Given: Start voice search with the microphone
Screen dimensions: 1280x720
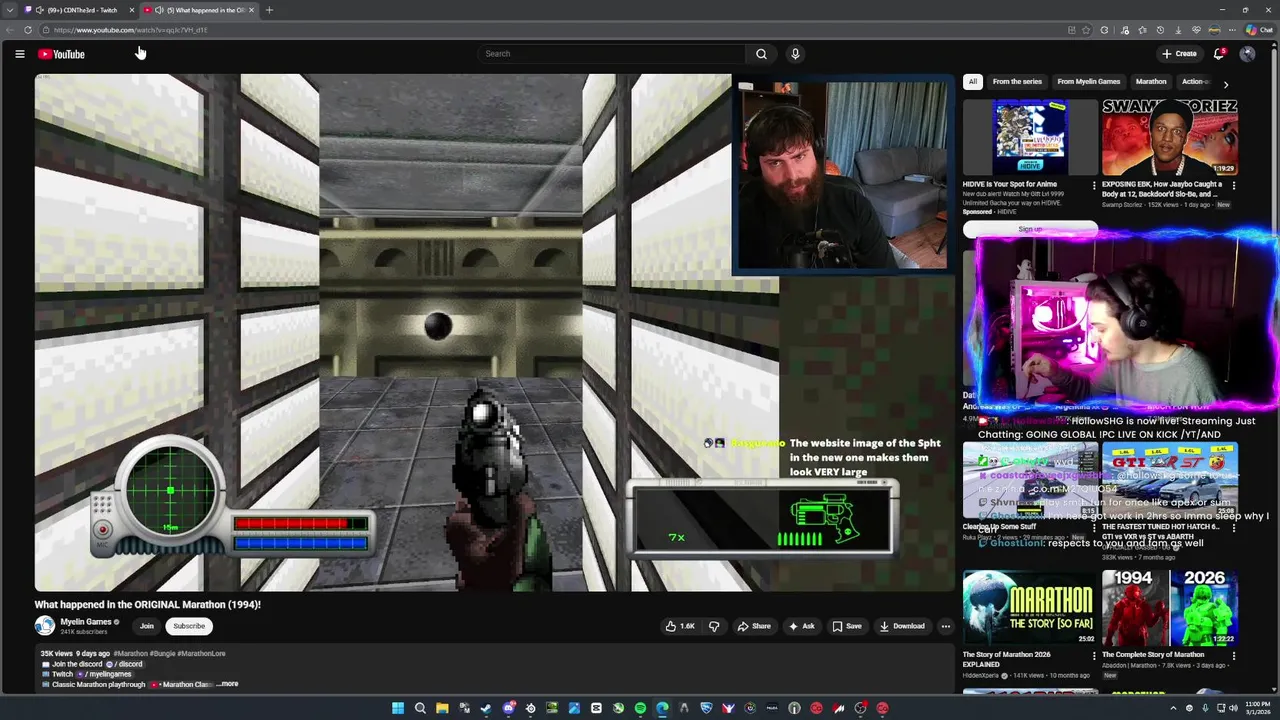Looking at the screenshot, I should (x=795, y=54).
